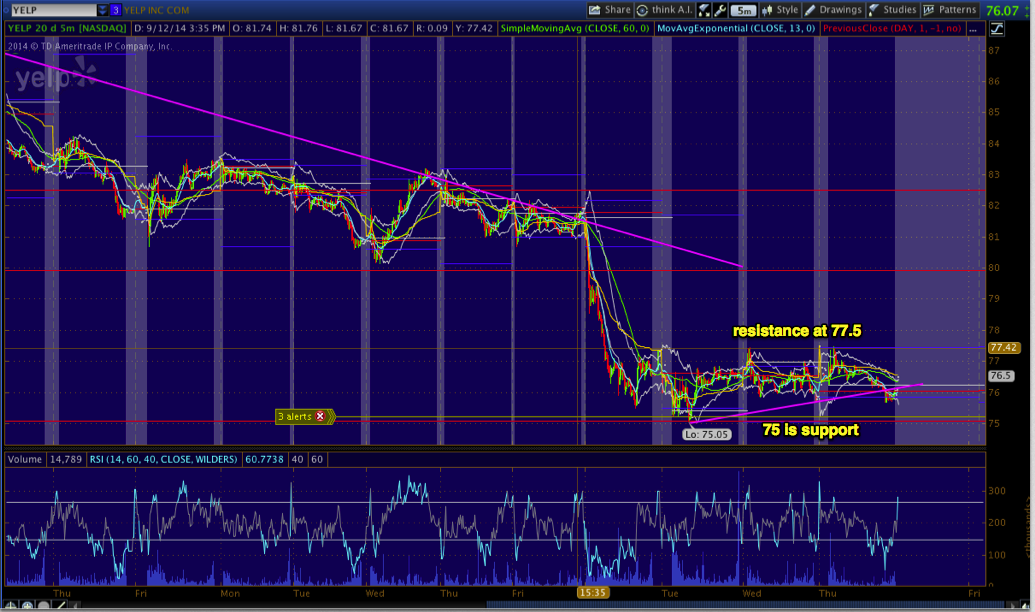Change the 5m timeframe selector
Viewport: 1035px width, 612px height.
pyautogui.click(x=743, y=10)
